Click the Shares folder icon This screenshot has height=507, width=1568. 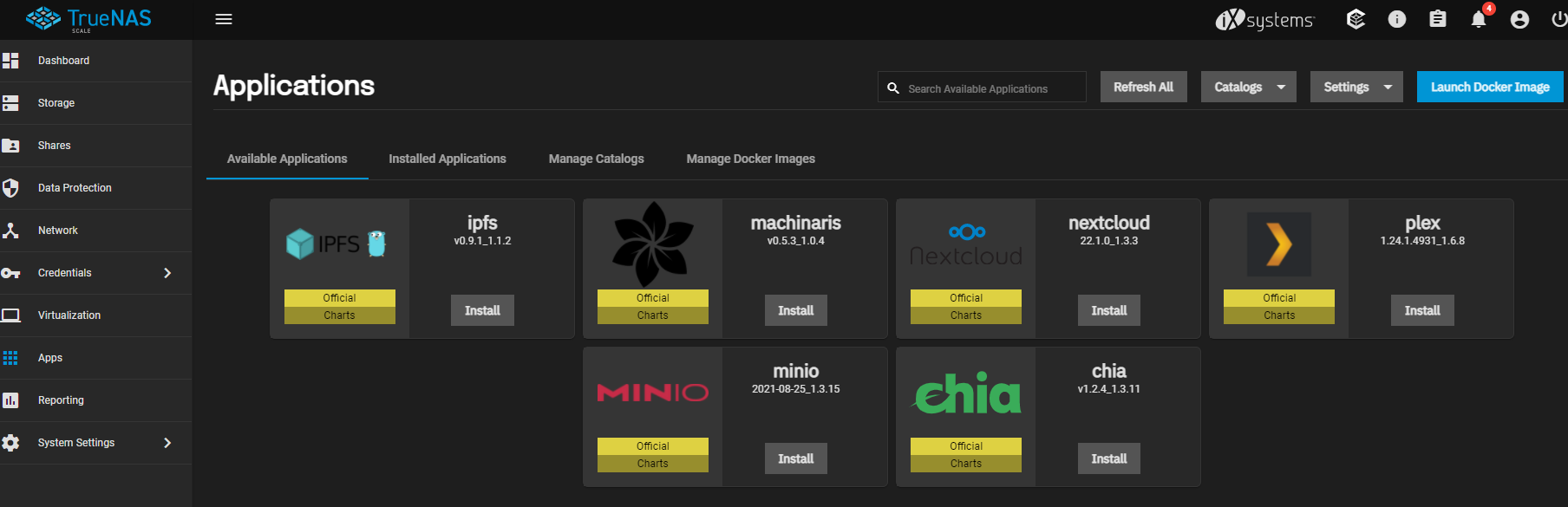coord(10,146)
